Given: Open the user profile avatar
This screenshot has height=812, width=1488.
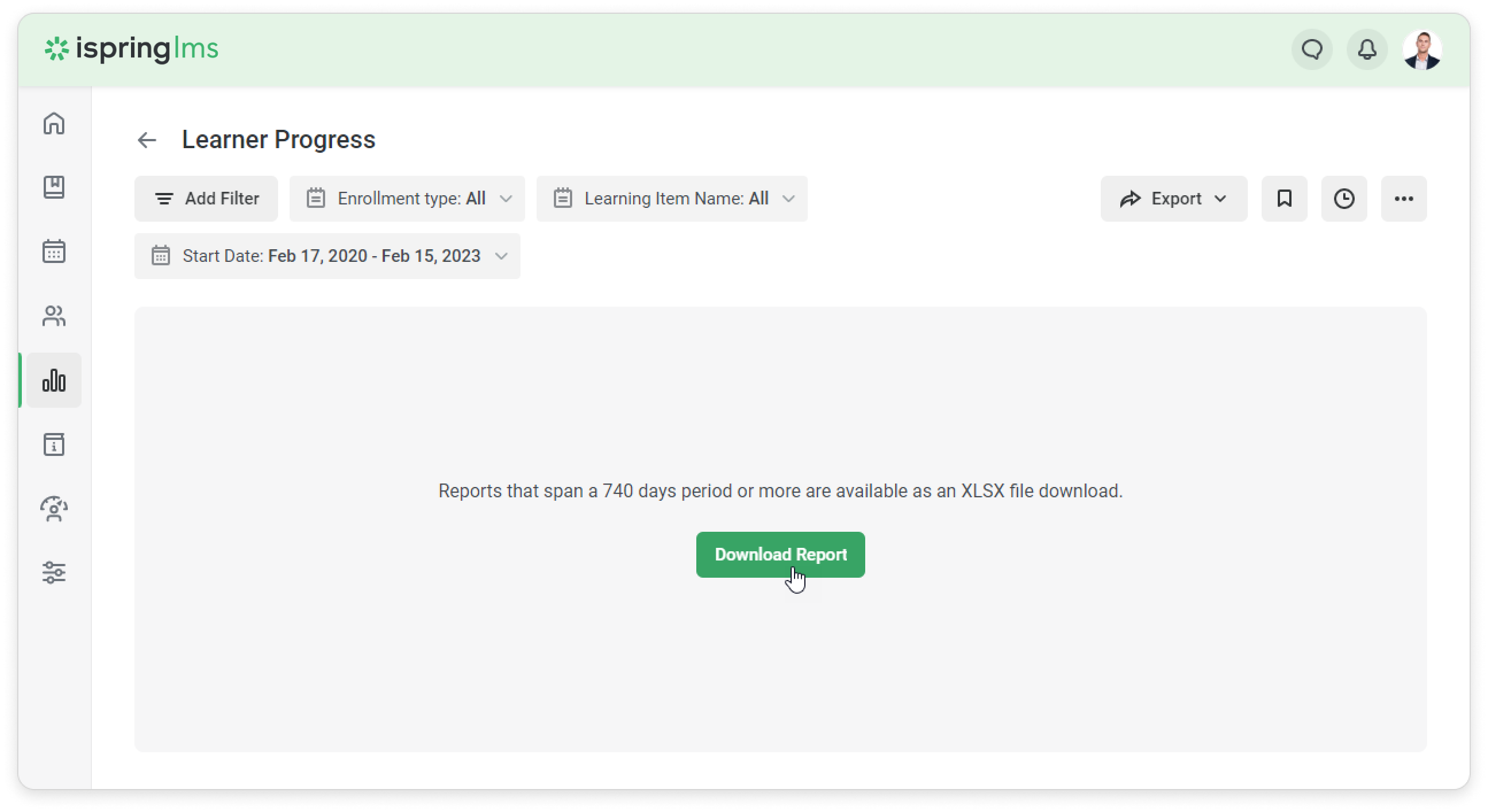Looking at the screenshot, I should tap(1421, 50).
